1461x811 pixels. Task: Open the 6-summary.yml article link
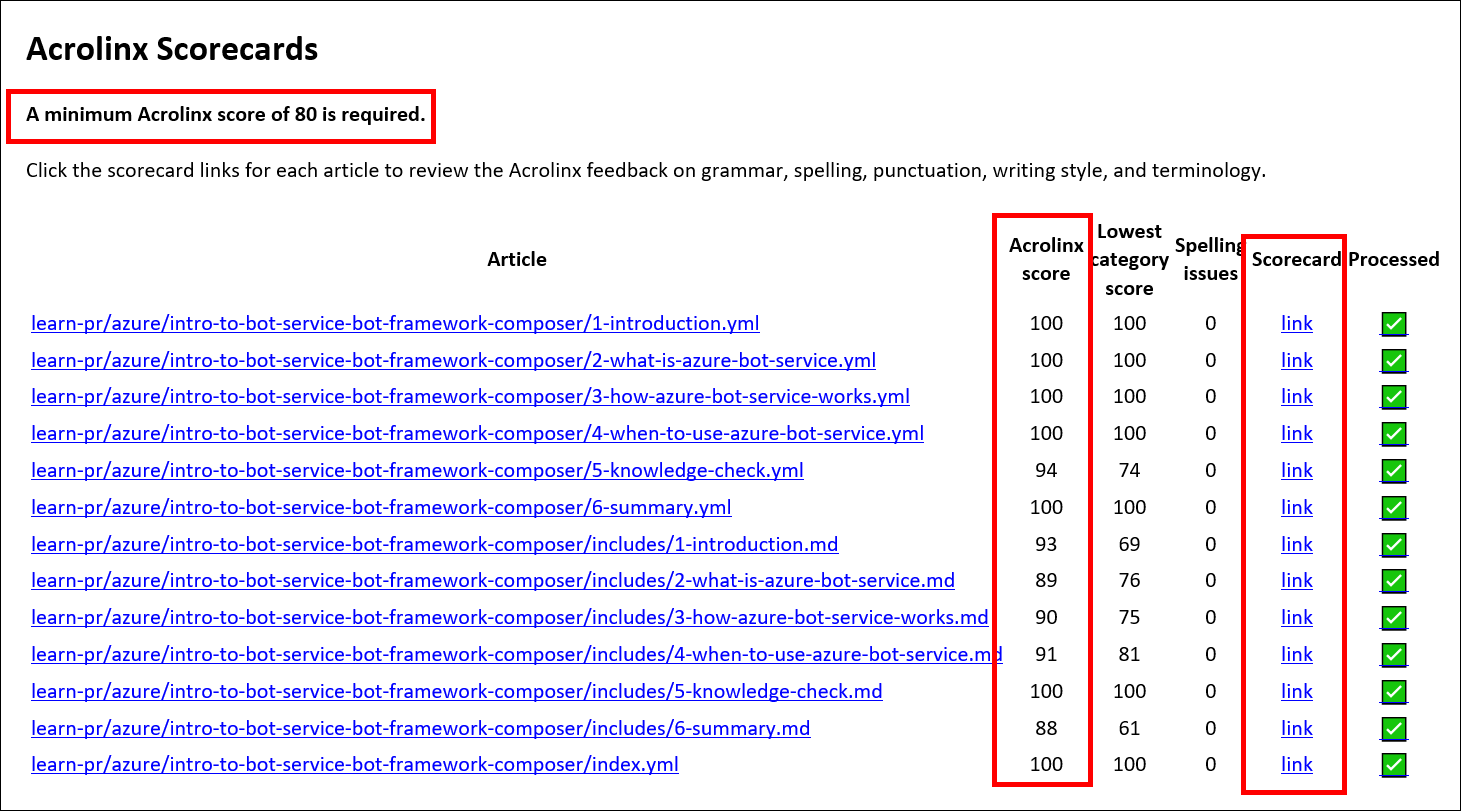tap(381, 507)
